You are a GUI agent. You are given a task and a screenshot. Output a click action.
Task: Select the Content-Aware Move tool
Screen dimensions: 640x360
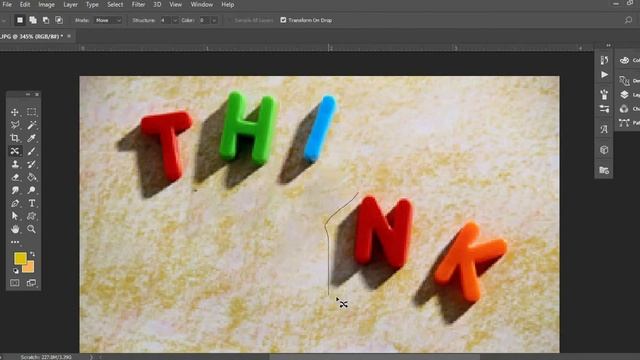click(x=15, y=151)
